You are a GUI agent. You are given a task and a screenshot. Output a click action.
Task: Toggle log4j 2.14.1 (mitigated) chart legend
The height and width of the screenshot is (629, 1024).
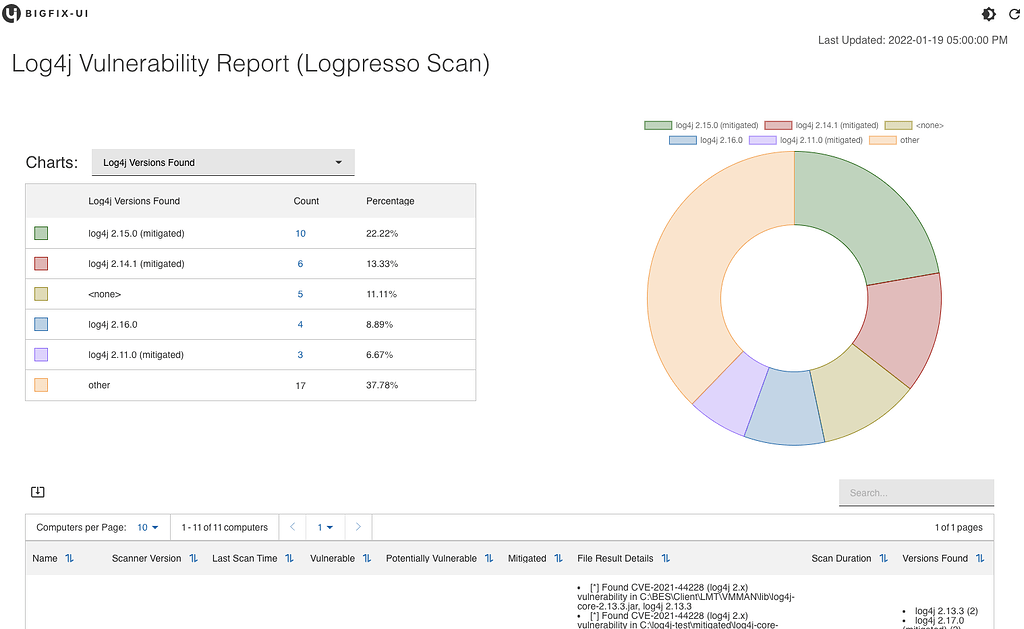(x=822, y=125)
